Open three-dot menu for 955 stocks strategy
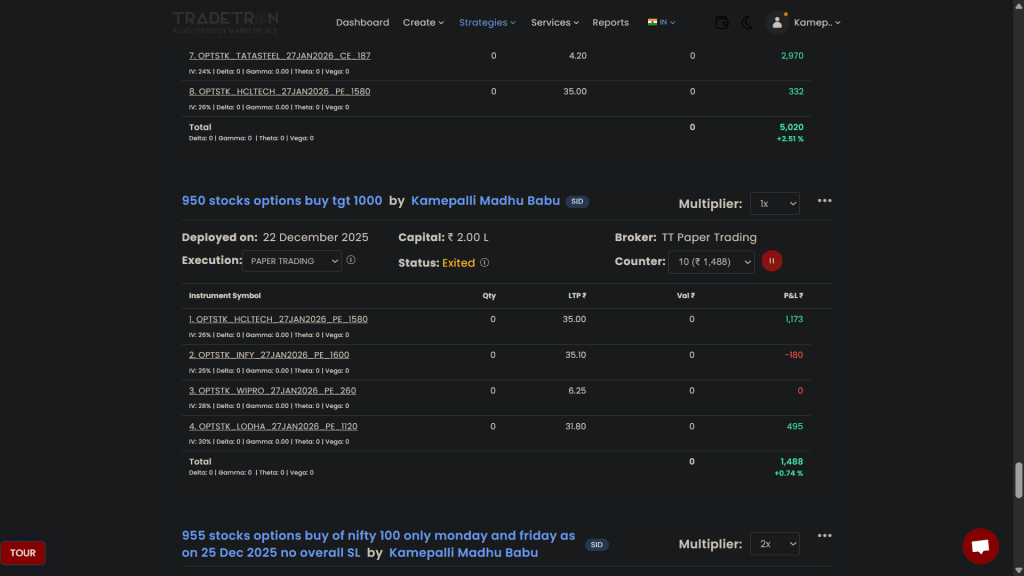 coord(824,536)
